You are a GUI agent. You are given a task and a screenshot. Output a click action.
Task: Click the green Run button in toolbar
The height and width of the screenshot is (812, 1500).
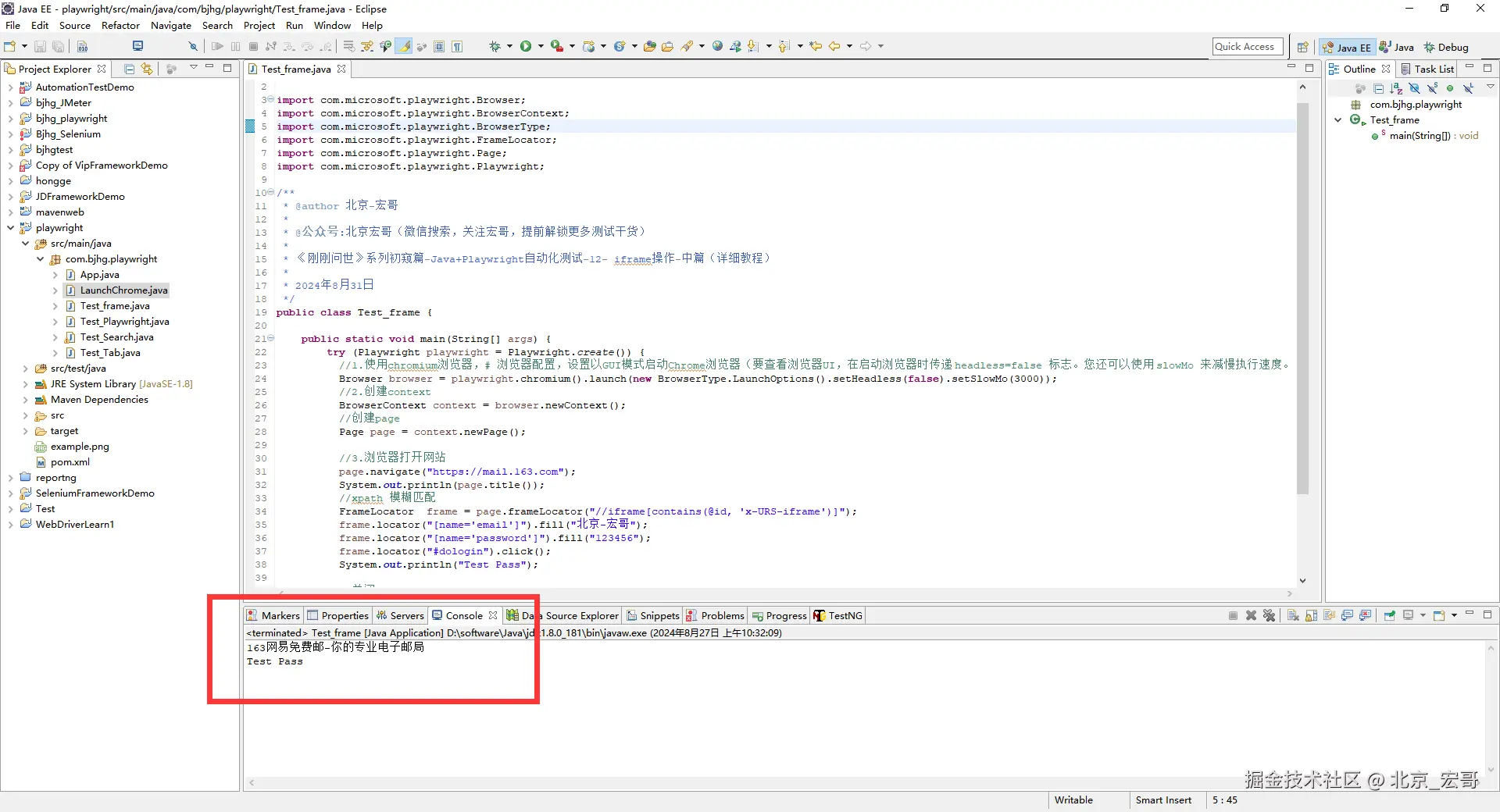(526, 46)
